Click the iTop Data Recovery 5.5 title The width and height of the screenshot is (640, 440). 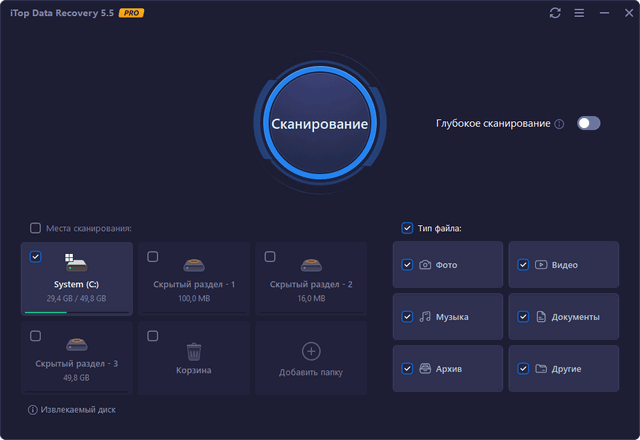click(x=62, y=13)
